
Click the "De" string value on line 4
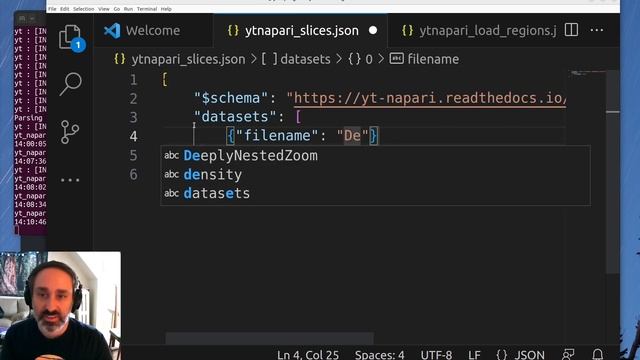[x=352, y=136]
